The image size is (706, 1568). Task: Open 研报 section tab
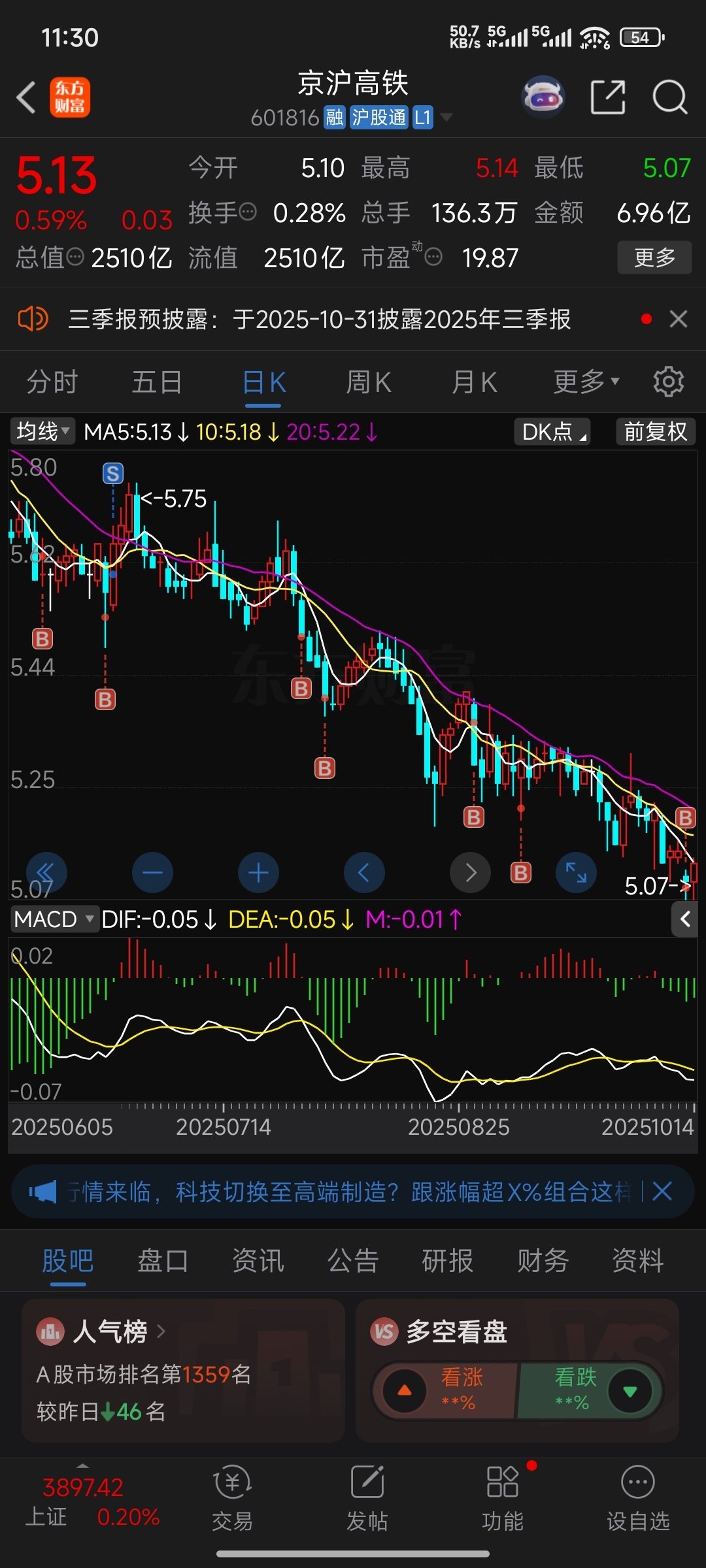[x=448, y=1260]
